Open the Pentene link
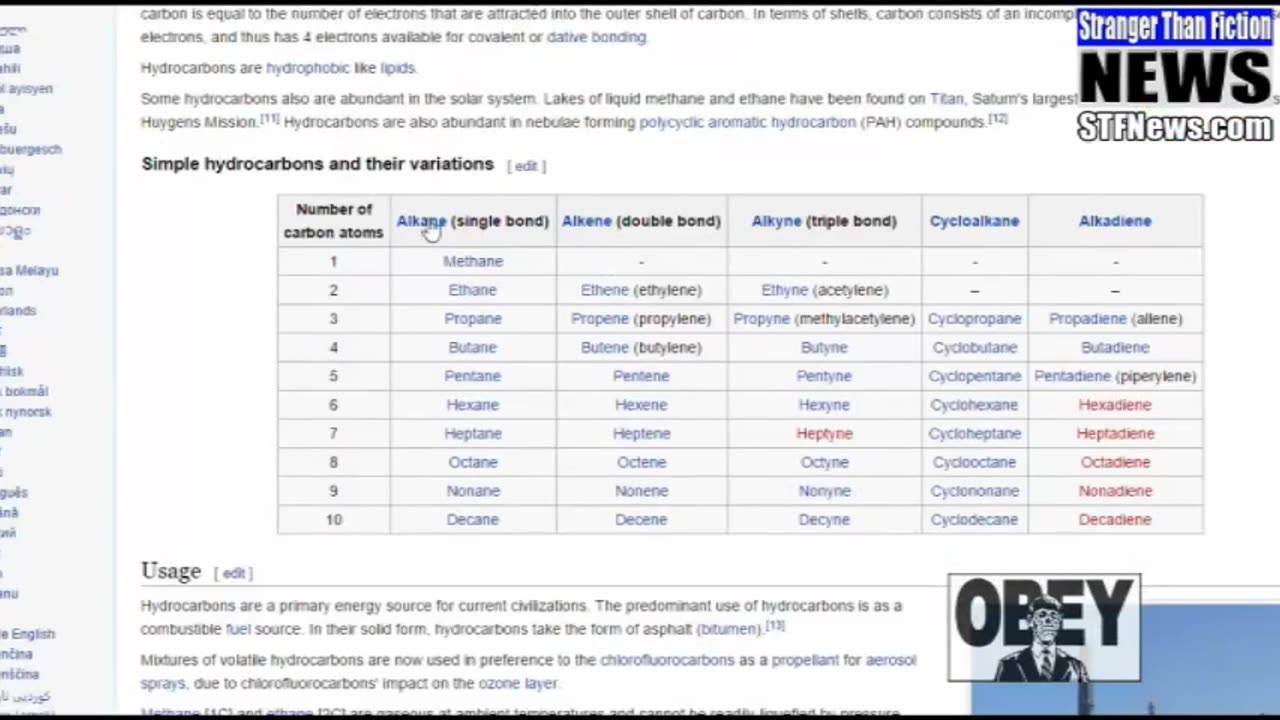 pos(641,376)
